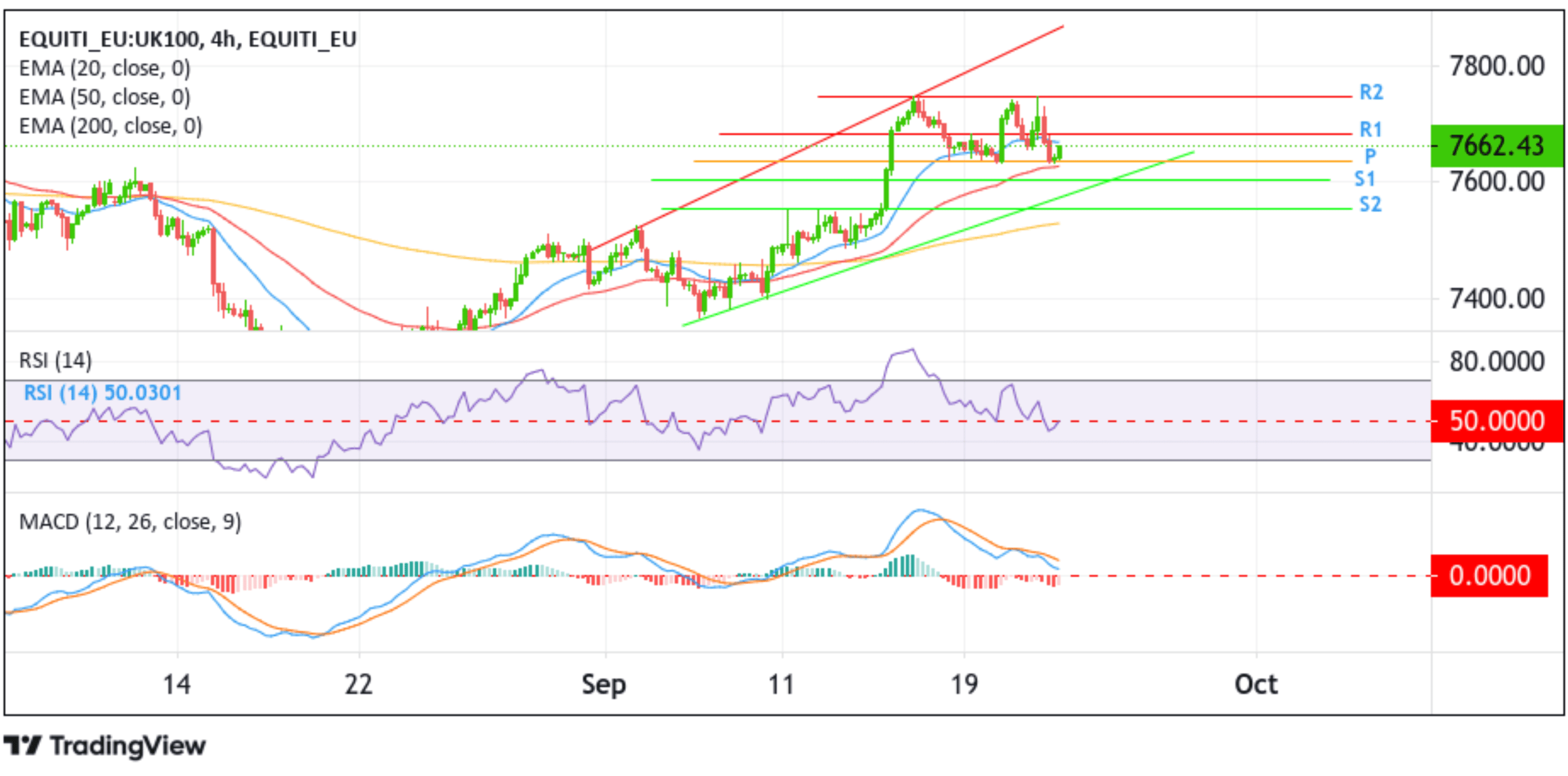The width and height of the screenshot is (1568, 776).
Task: Click the R2 resistance label
Action: (x=1371, y=92)
